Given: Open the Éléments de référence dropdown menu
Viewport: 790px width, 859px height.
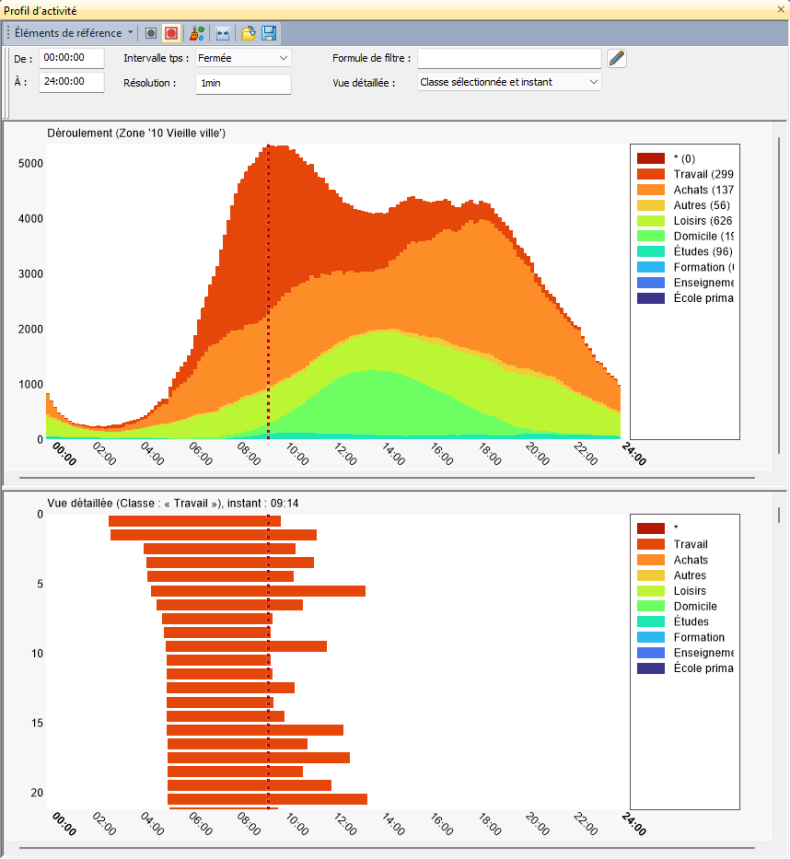Looking at the screenshot, I should click(72, 33).
